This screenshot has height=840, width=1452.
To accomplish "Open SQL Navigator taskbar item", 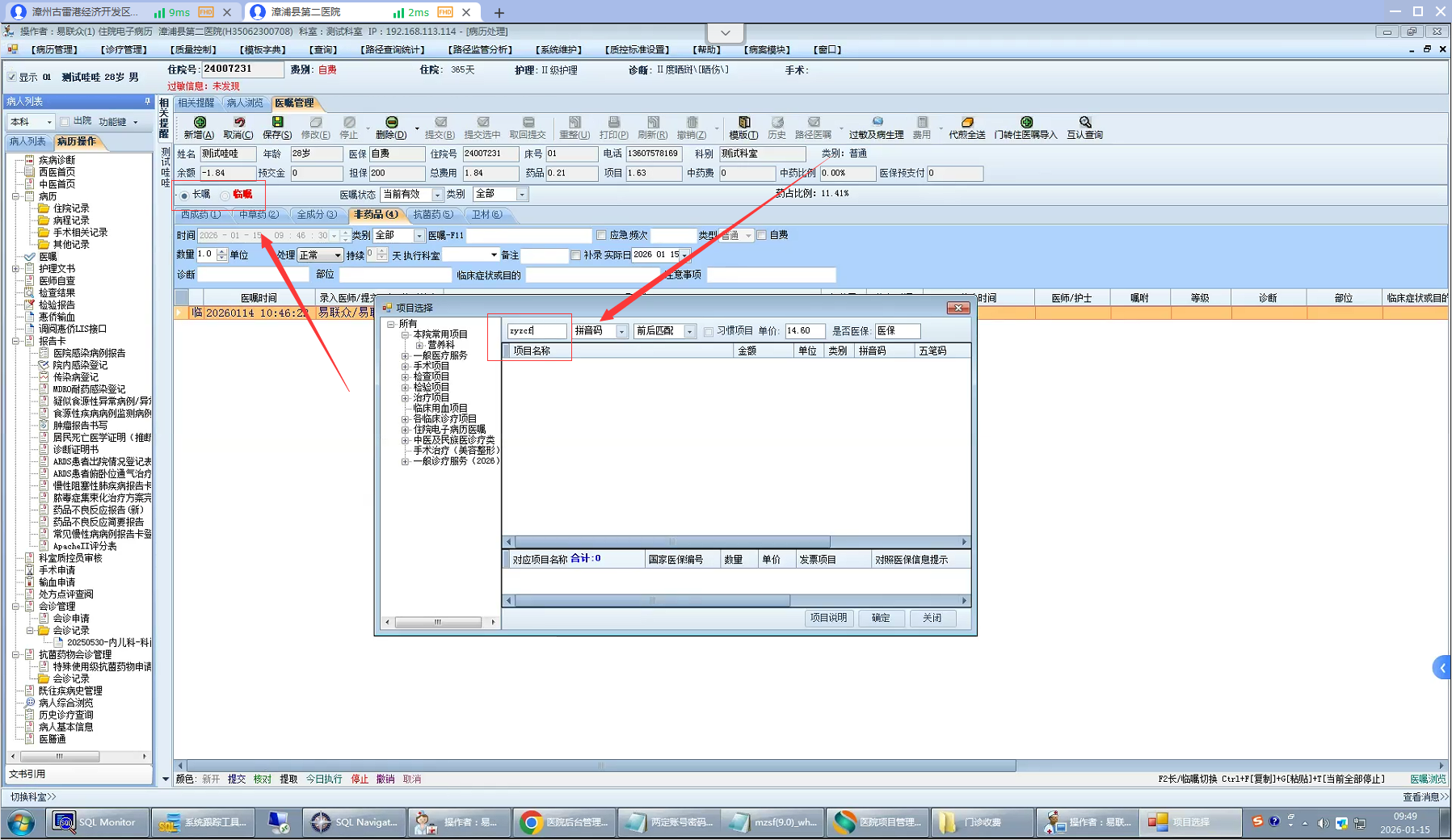I will point(354,822).
